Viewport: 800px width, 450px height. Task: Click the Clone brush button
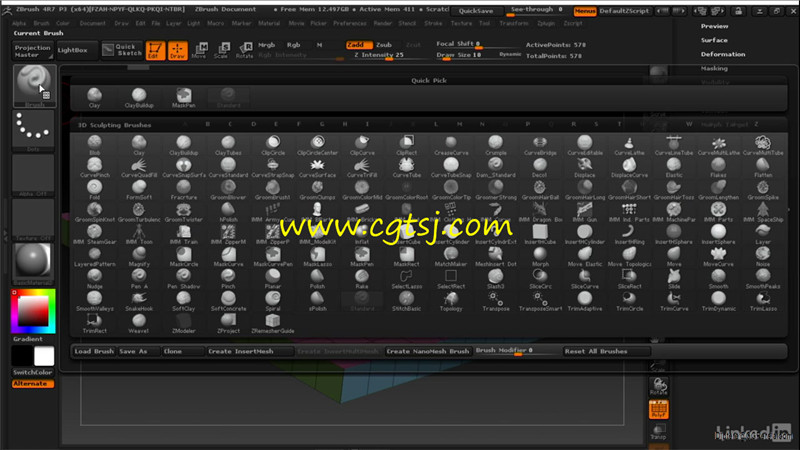click(x=183, y=352)
